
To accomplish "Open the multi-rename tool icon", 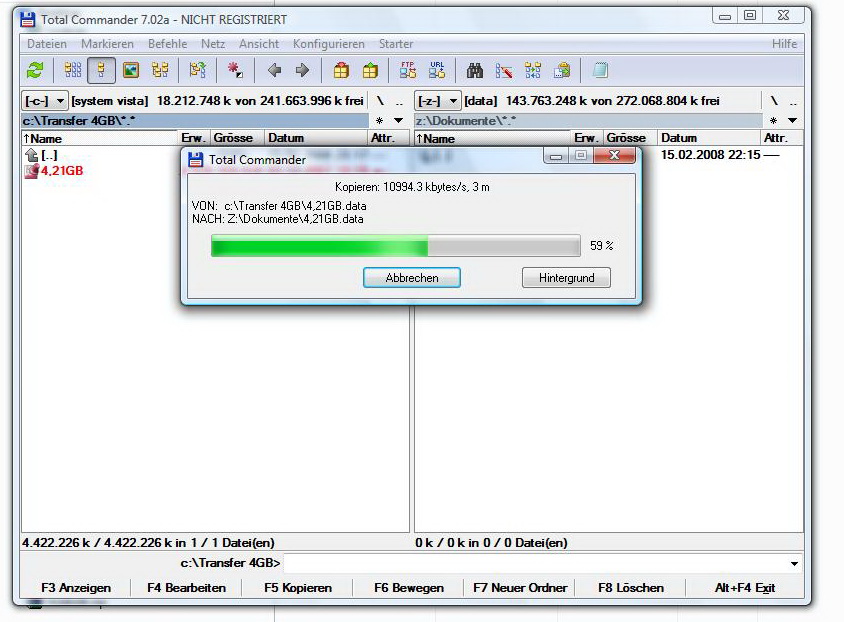I will [x=504, y=70].
